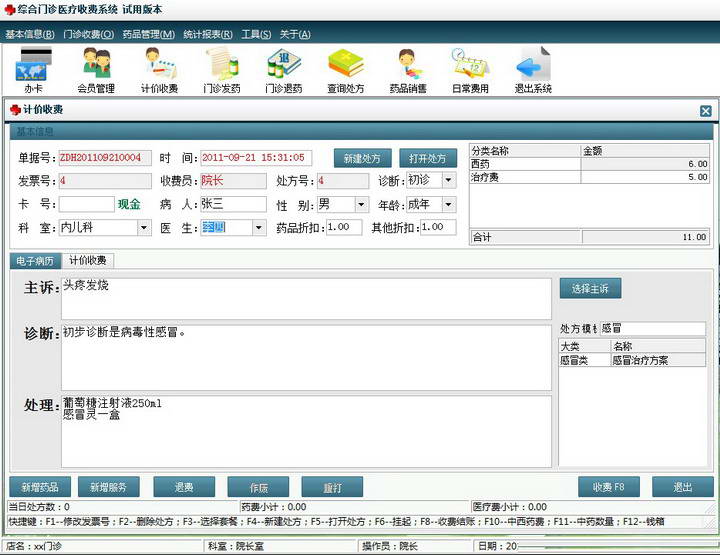Click the 其他折扣 field showing 1.00
Viewport: 720px width, 555px height.
[x=439, y=227]
